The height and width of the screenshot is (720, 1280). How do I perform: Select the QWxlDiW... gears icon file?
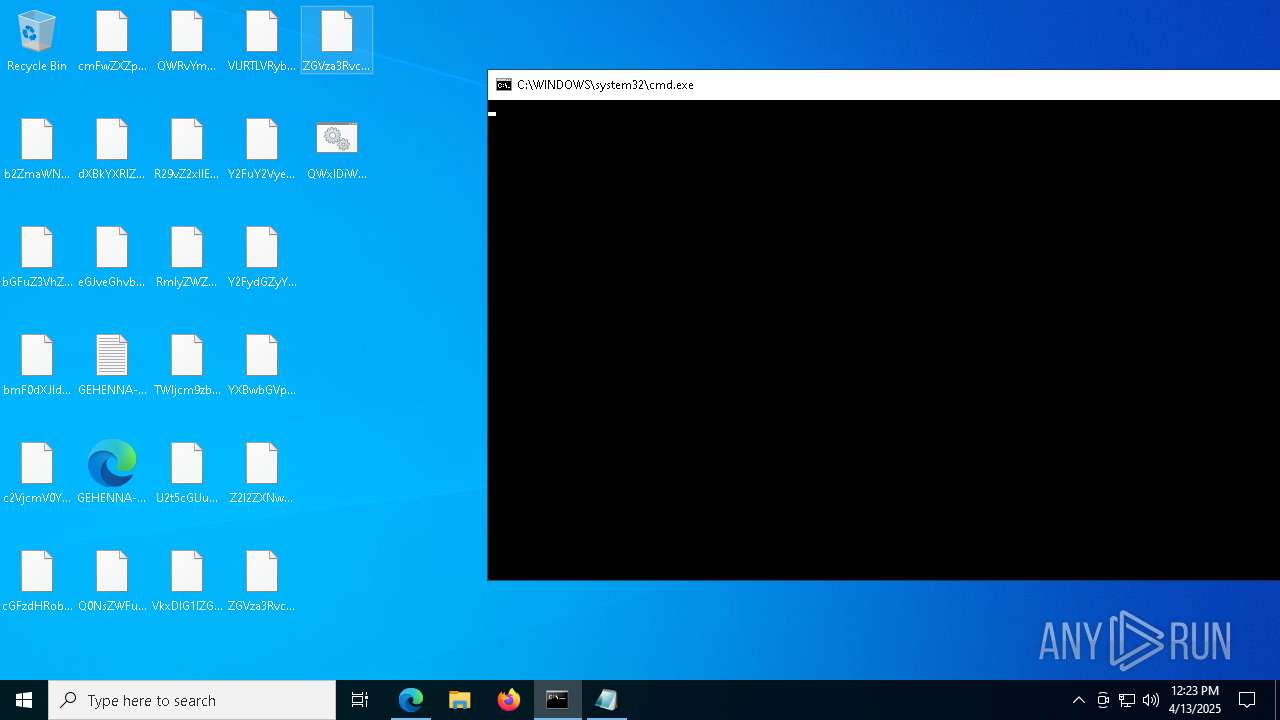pos(337,149)
